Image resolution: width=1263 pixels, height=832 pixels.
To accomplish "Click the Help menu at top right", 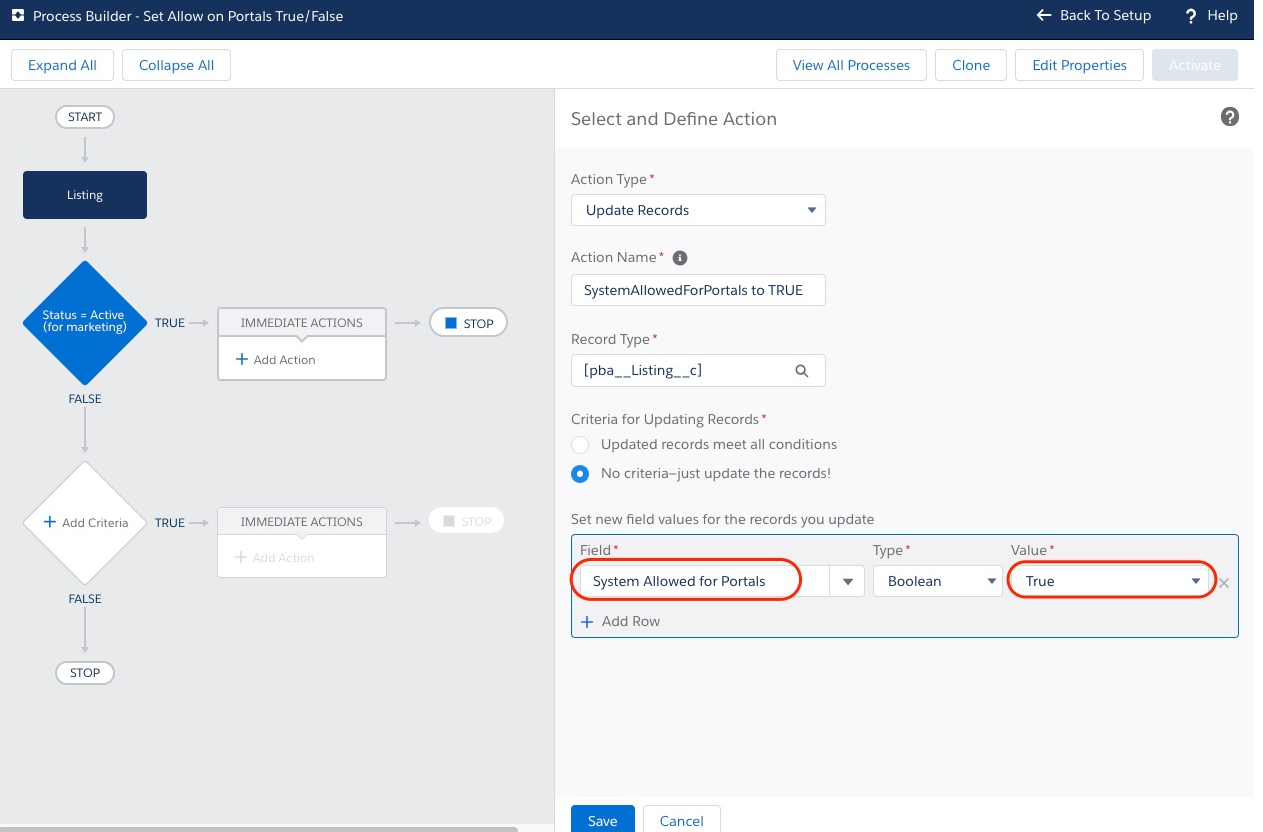I will coord(1210,15).
